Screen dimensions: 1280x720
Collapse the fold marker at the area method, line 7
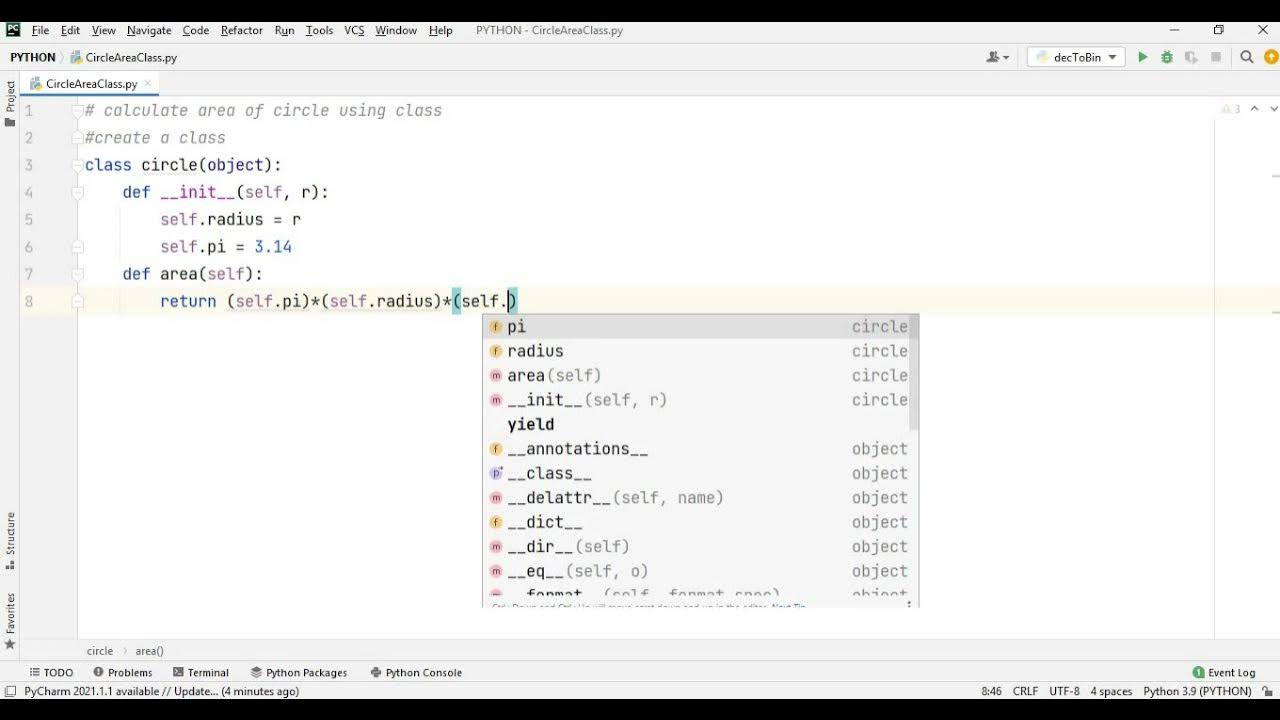point(77,274)
